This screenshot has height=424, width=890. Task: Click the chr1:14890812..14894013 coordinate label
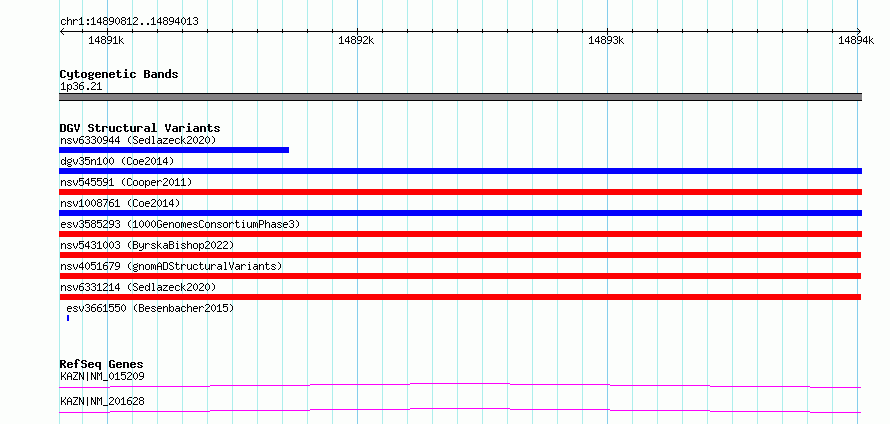(x=129, y=22)
